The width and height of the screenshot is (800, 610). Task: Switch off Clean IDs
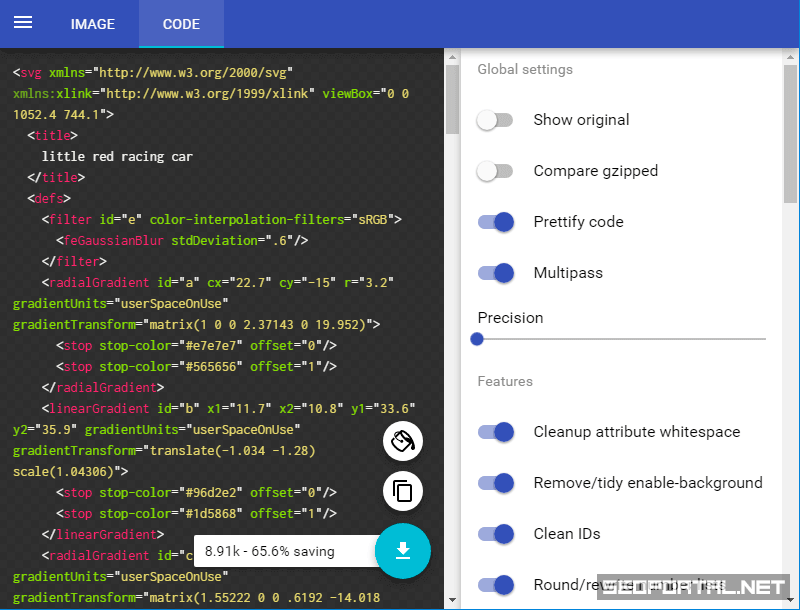[x=496, y=534]
